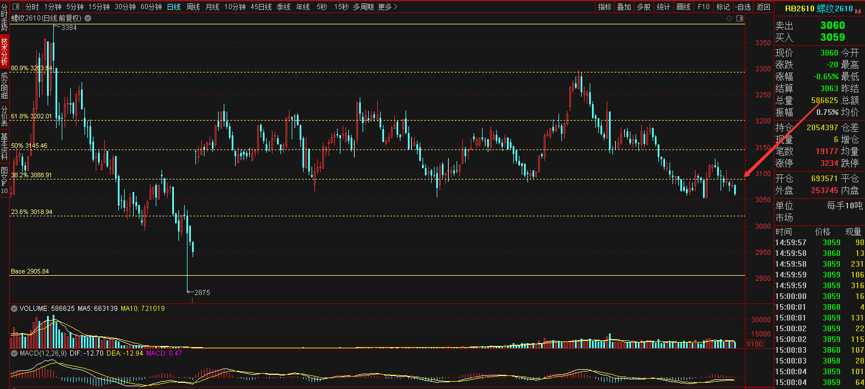Click the RB2610 contract code
This screenshot has width=865, height=389.
click(799, 9)
